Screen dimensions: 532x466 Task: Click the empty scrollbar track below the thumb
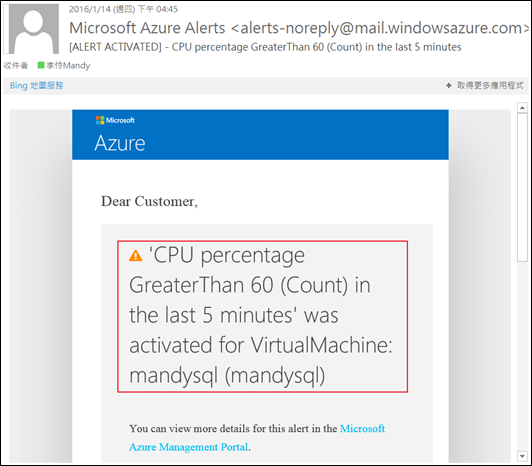click(522, 356)
